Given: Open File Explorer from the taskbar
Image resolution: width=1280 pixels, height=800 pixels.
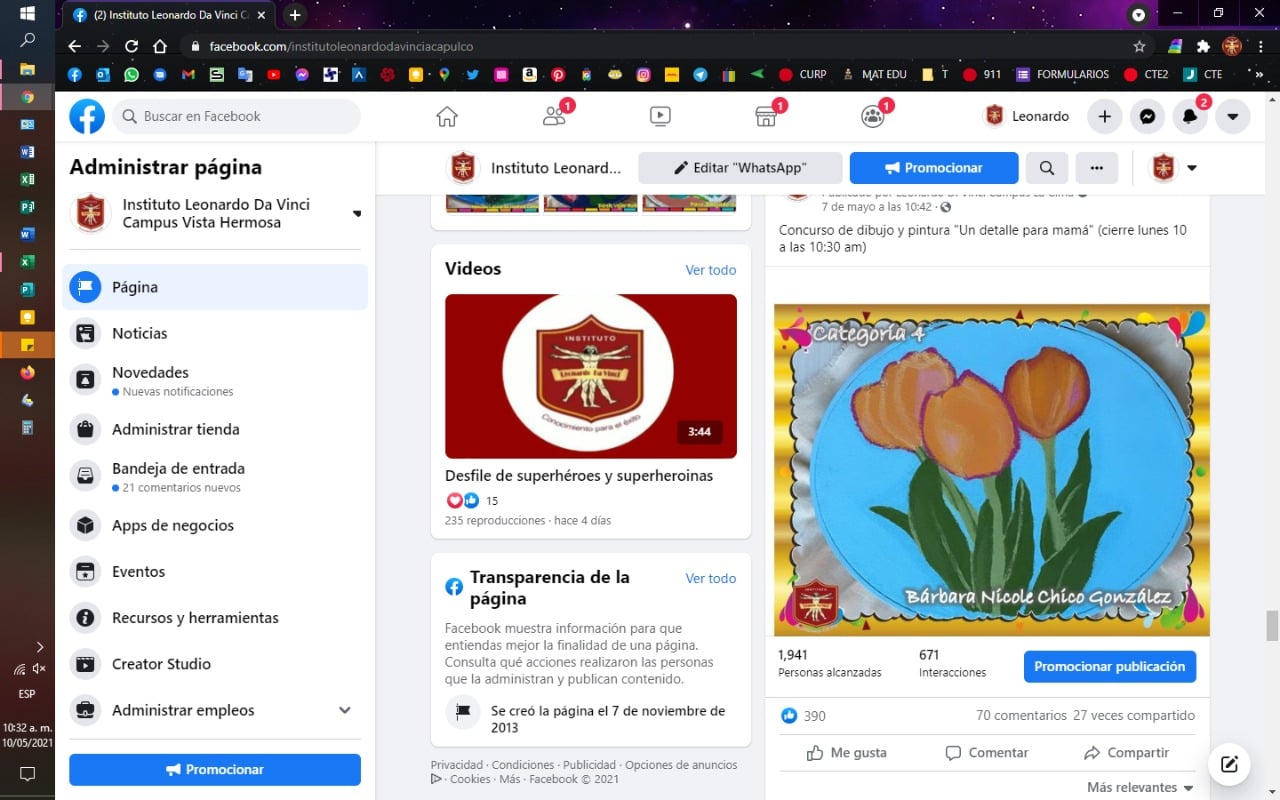Looking at the screenshot, I should (27, 69).
